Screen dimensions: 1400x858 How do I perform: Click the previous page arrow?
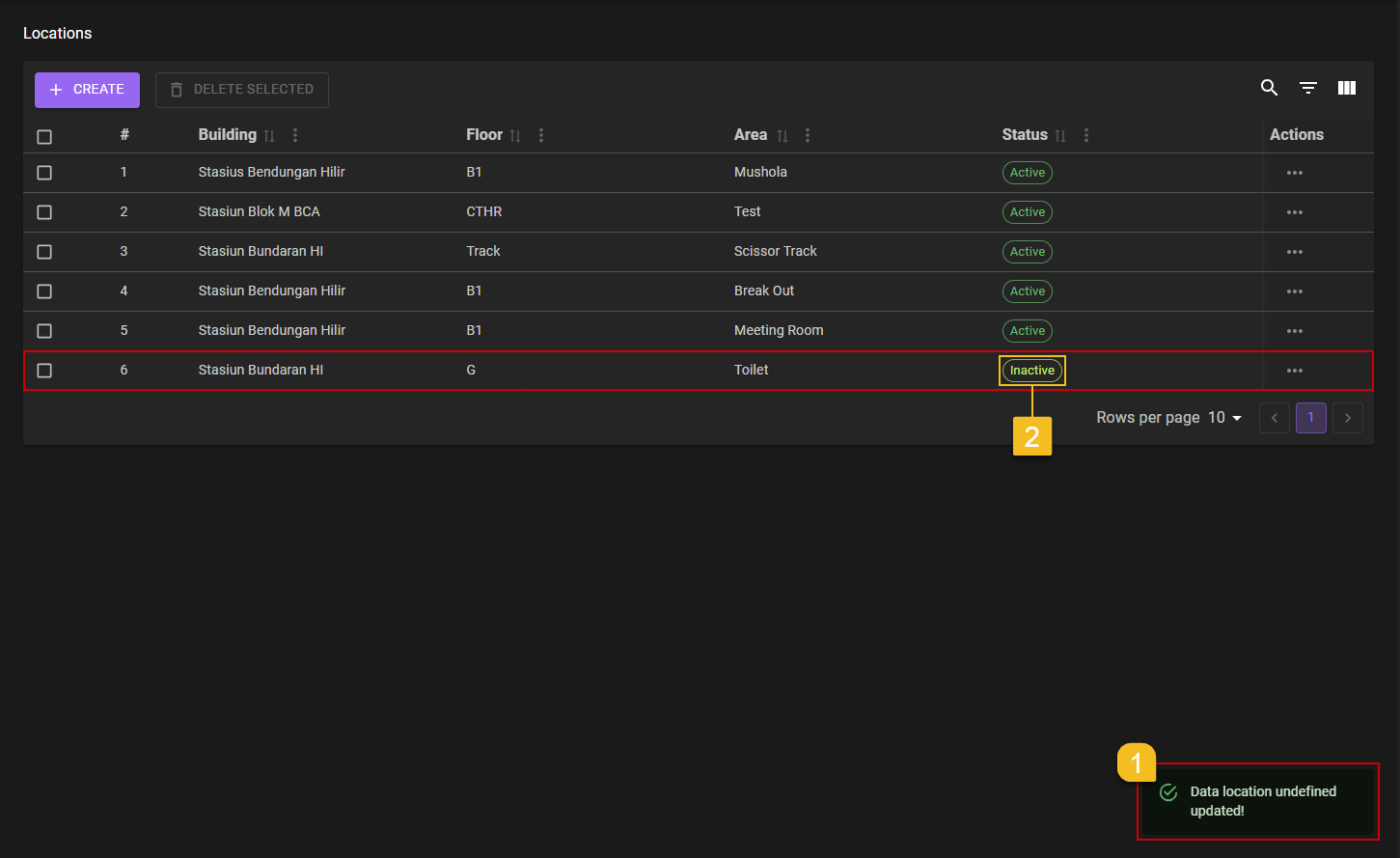click(1274, 417)
